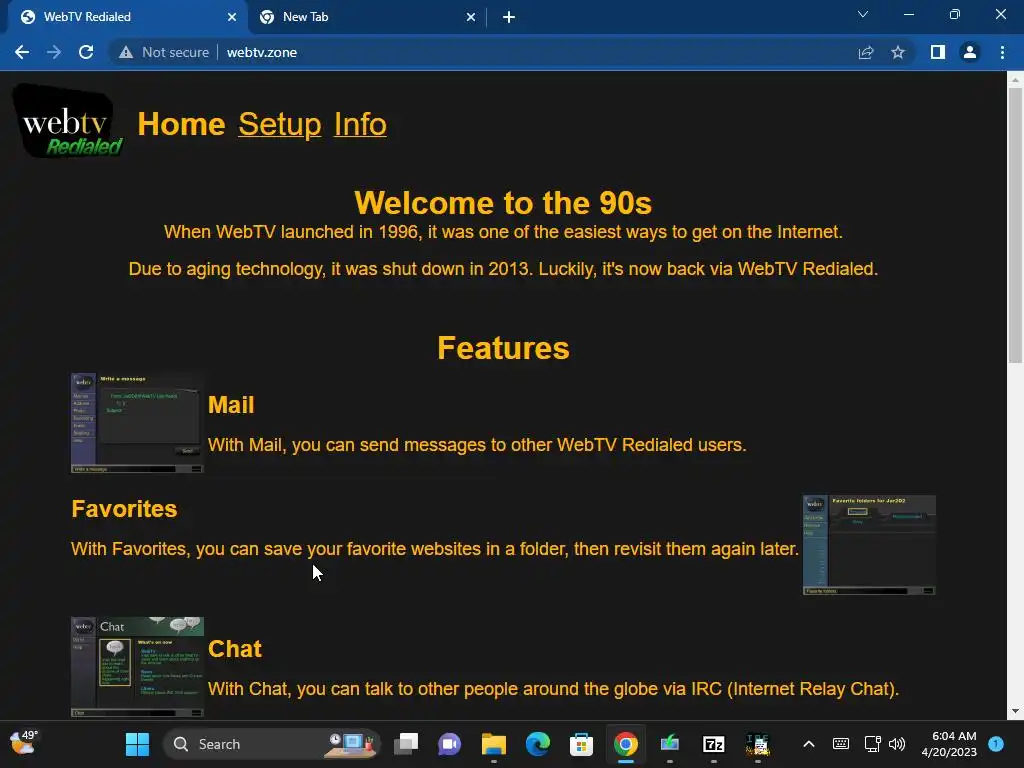1024x768 pixels.
Task: Select the Home navigation item
Action: pos(181,124)
